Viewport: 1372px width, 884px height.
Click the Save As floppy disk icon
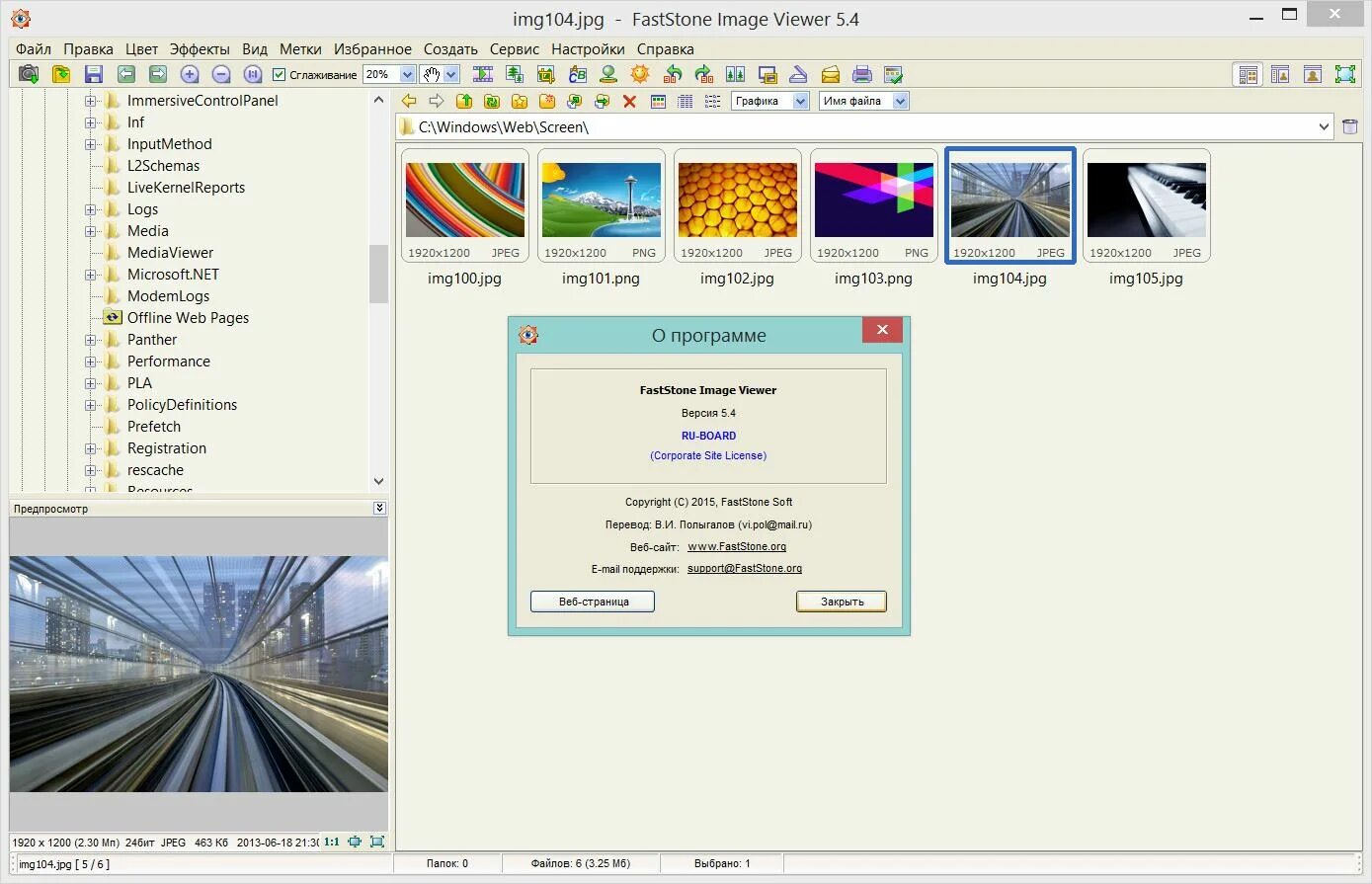click(x=94, y=74)
